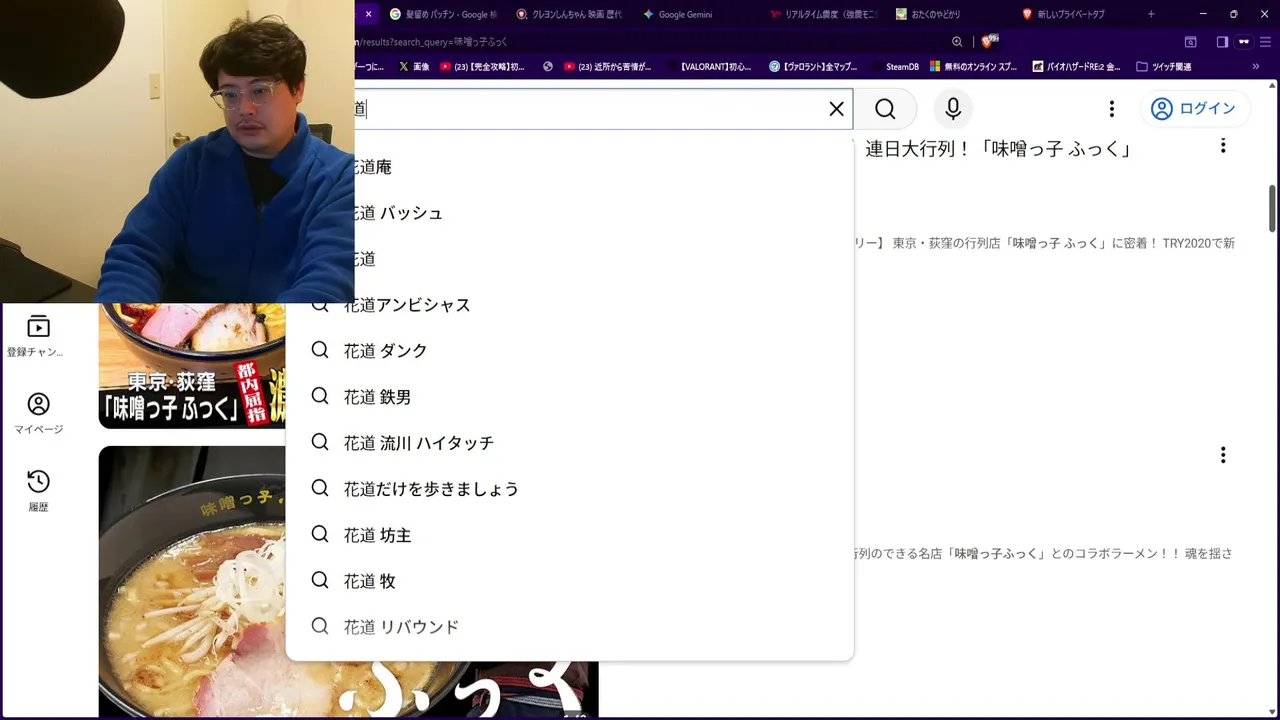The height and width of the screenshot is (720, 1280).
Task: Open マイページ in the sidebar
Action: [38, 413]
